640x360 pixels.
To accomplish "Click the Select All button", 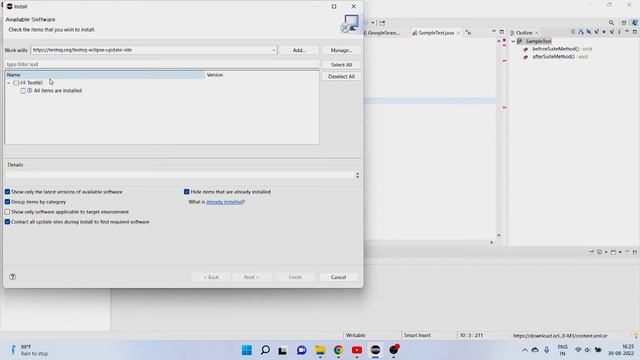I will coord(341,65).
